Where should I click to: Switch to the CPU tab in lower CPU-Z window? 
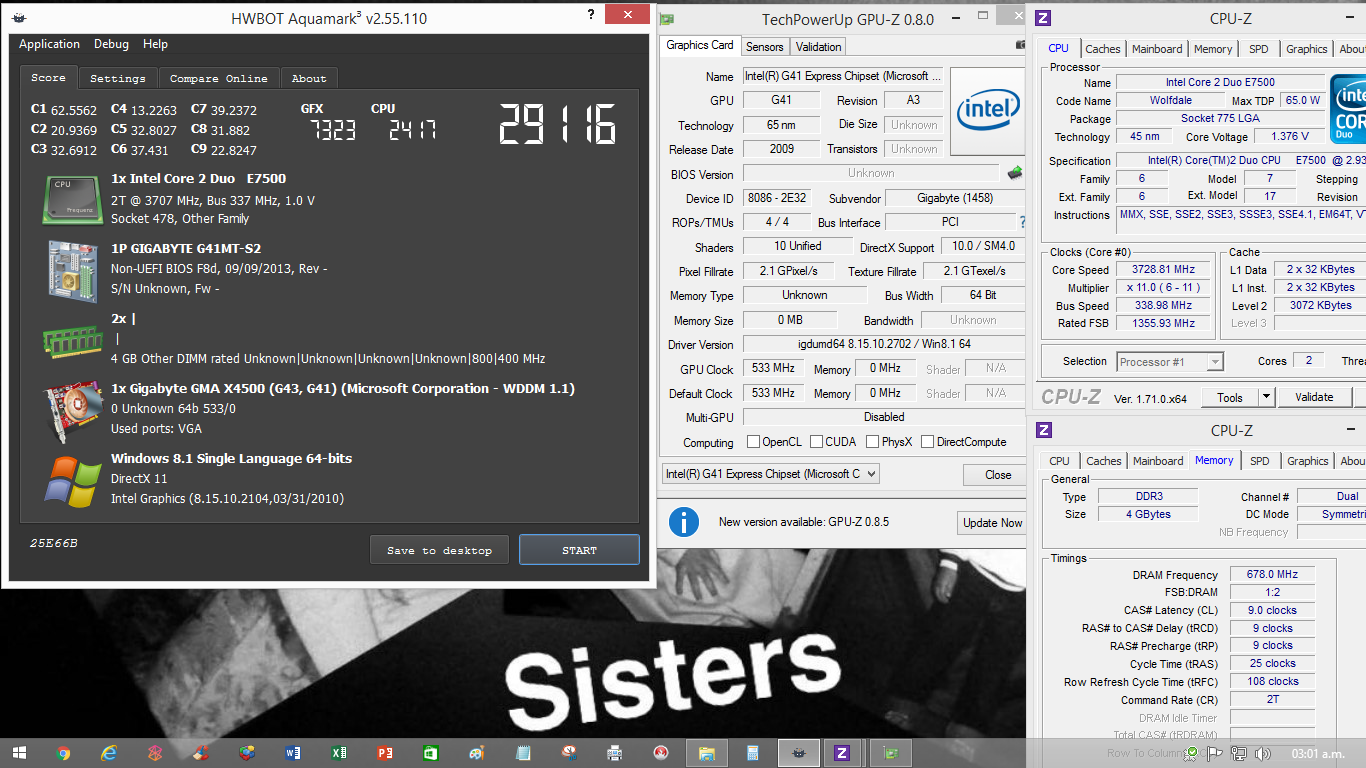coord(1059,461)
